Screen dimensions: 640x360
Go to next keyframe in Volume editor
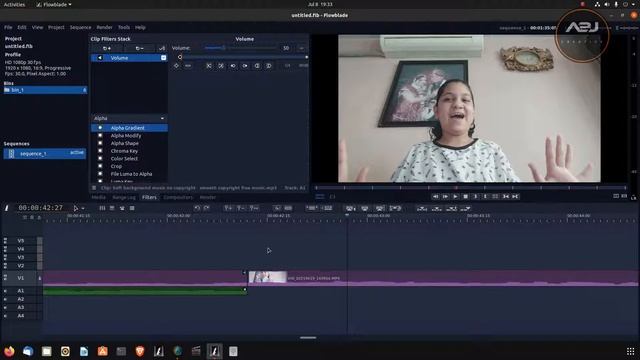(x=221, y=66)
